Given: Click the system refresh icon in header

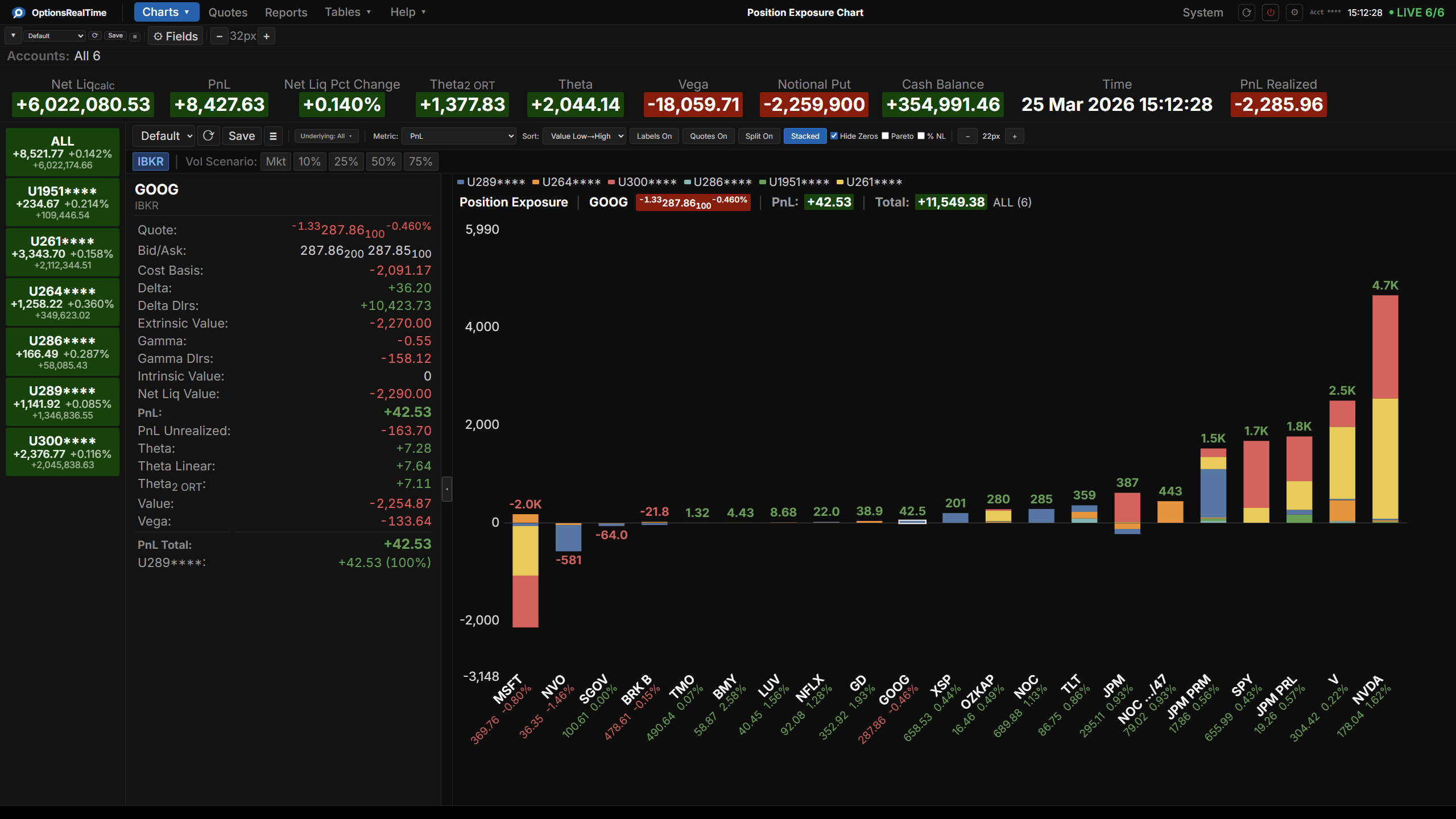Looking at the screenshot, I should coord(1246,13).
